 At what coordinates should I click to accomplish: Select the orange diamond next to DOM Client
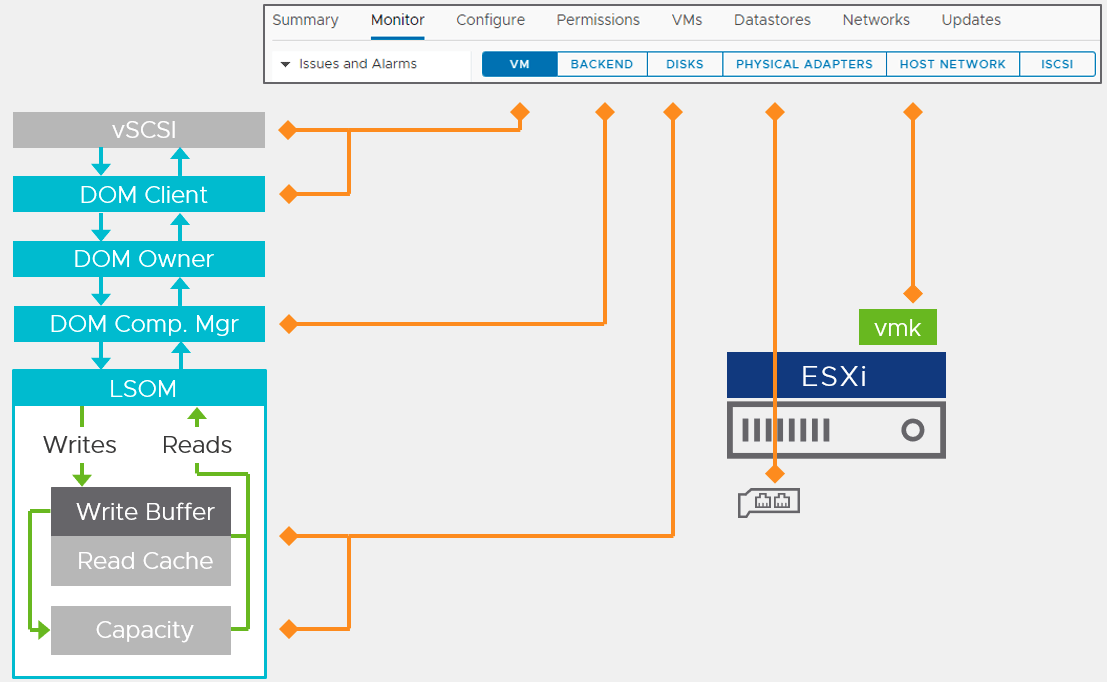tap(288, 193)
